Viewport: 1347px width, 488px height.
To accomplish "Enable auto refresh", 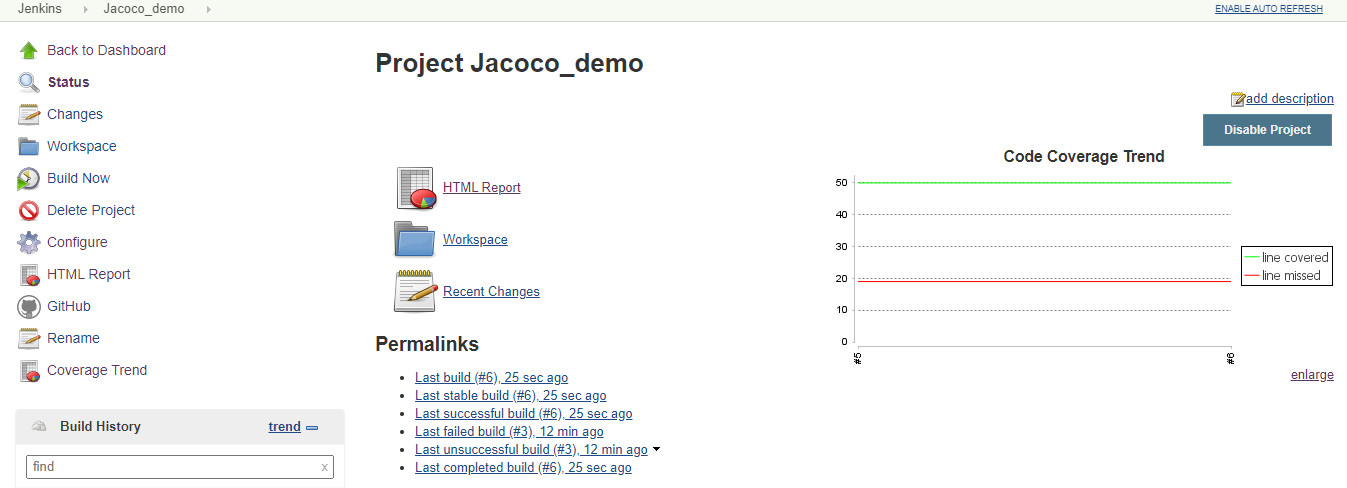I will 1268,9.
